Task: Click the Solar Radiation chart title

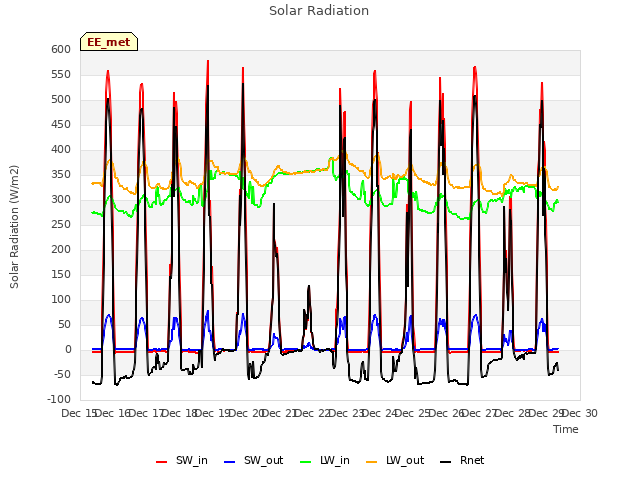Action: [x=319, y=11]
